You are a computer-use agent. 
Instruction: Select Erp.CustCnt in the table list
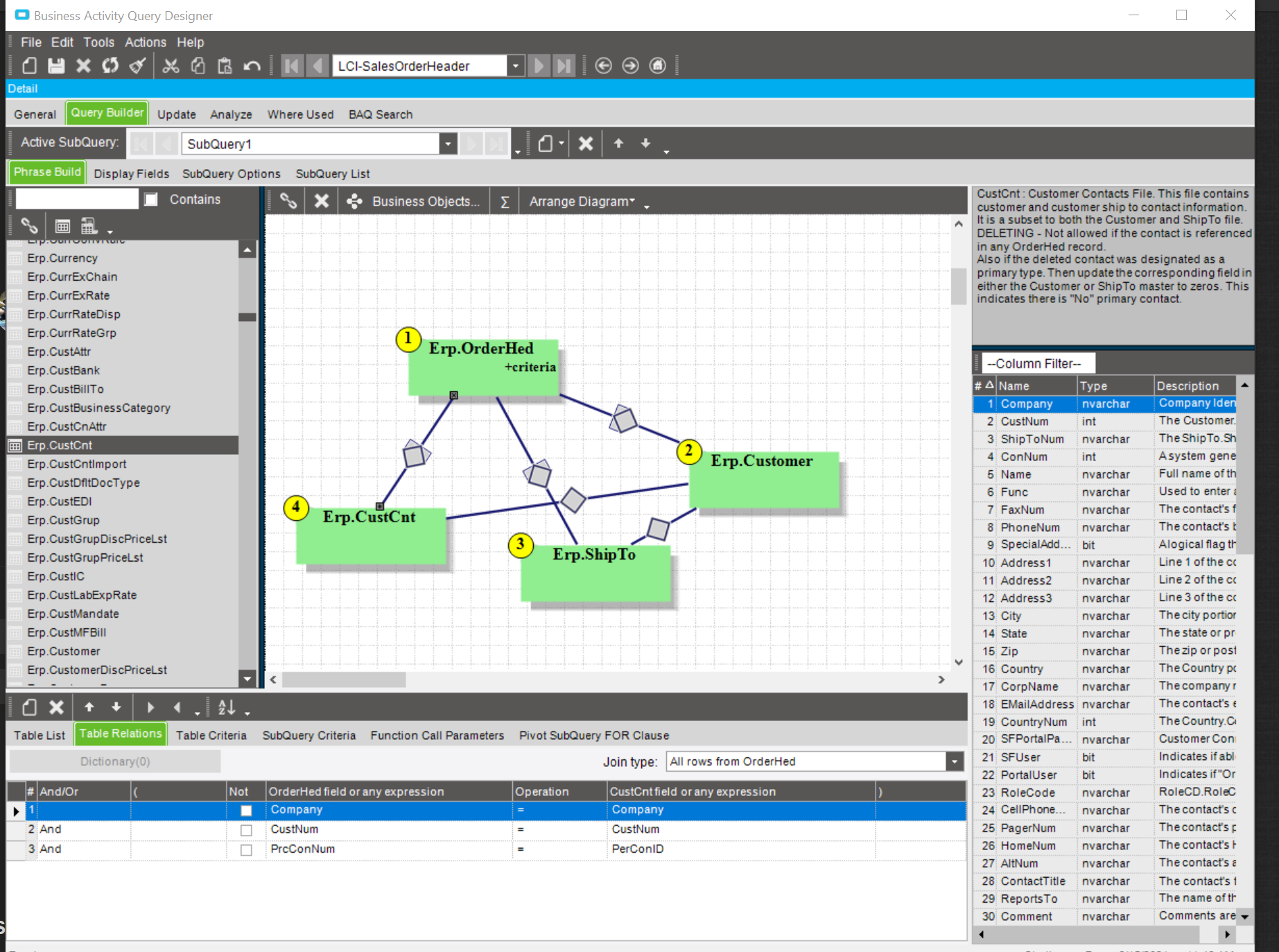123,445
